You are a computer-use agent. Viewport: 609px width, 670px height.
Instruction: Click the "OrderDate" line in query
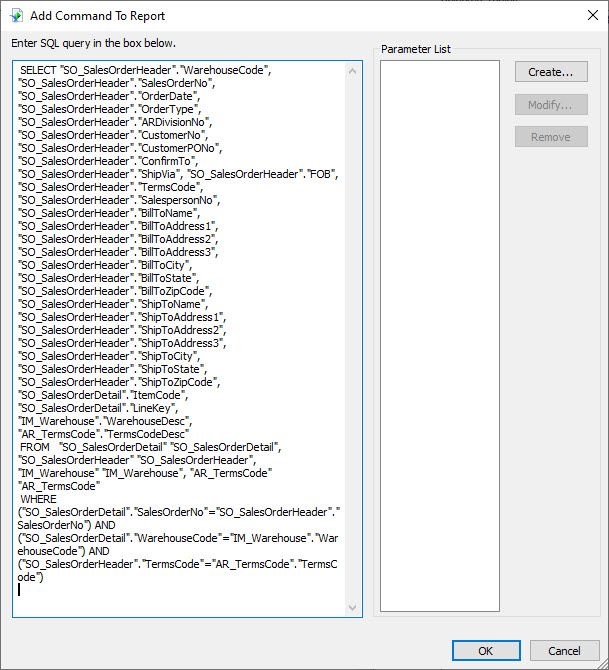click(x=109, y=96)
